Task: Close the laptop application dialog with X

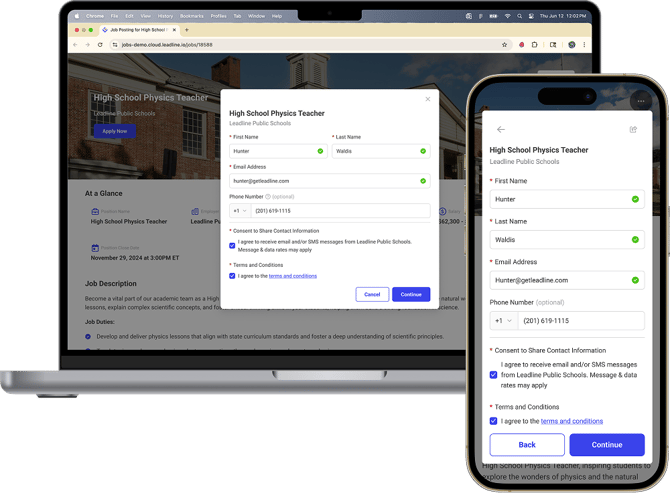Action: point(428,99)
